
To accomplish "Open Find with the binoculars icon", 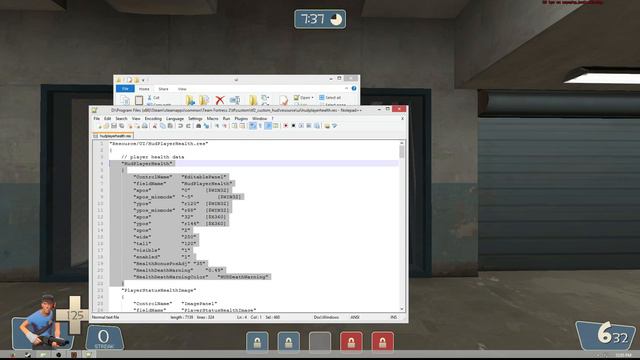I will point(199,126).
